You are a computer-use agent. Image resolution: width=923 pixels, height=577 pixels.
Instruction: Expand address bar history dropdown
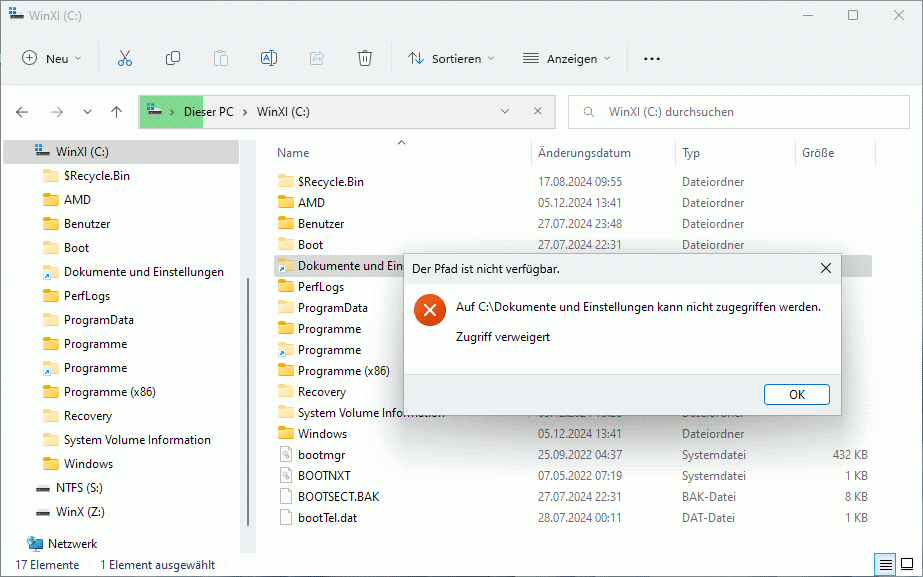[x=504, y=111]
